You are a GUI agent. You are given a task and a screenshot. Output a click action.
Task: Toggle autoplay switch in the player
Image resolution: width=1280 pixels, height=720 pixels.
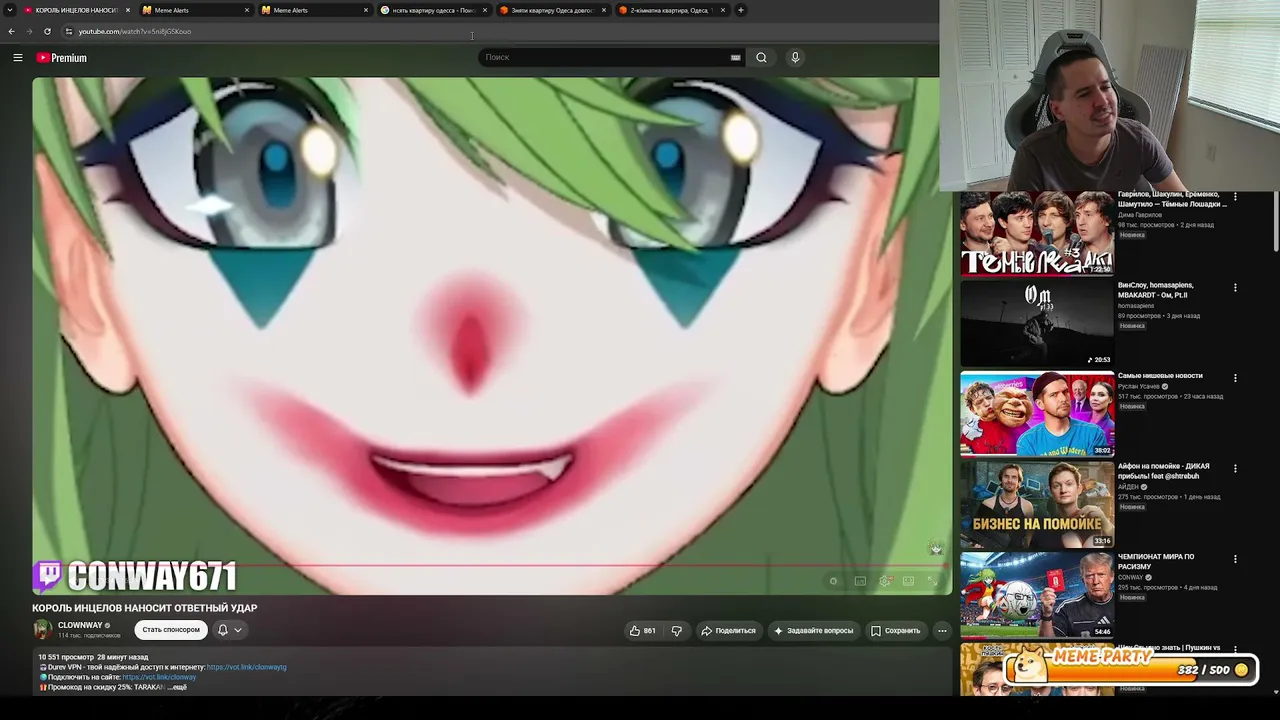pyautogui.click(x=833, y=581)
